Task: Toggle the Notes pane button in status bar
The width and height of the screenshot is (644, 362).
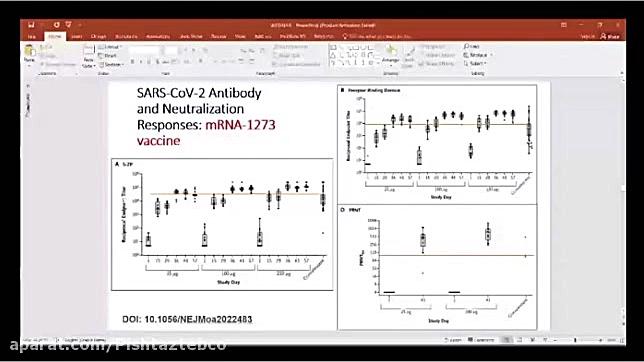Action: coord(452,340)
